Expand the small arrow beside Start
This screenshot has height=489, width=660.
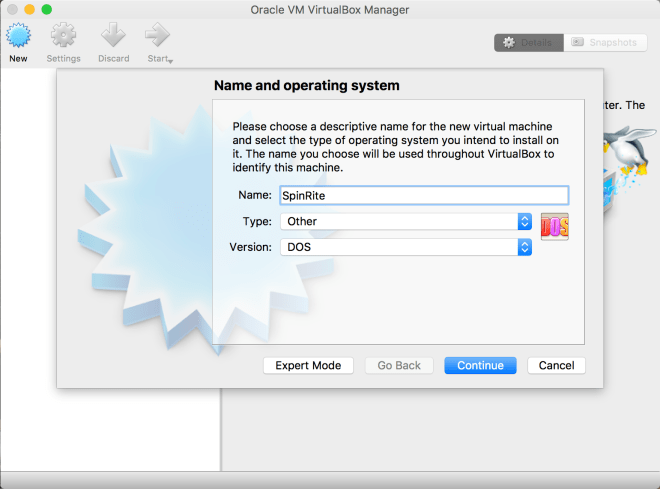click(171, 61)
